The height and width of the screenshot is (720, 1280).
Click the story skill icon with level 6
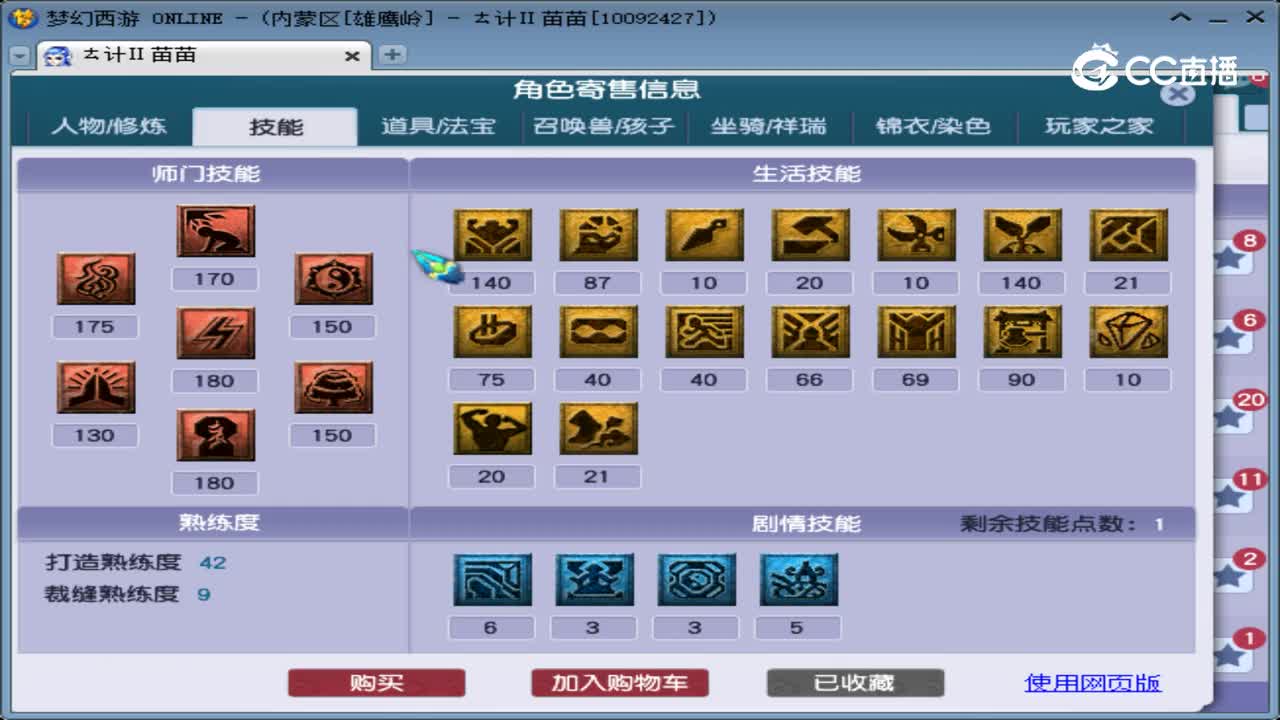coord(492,580)
